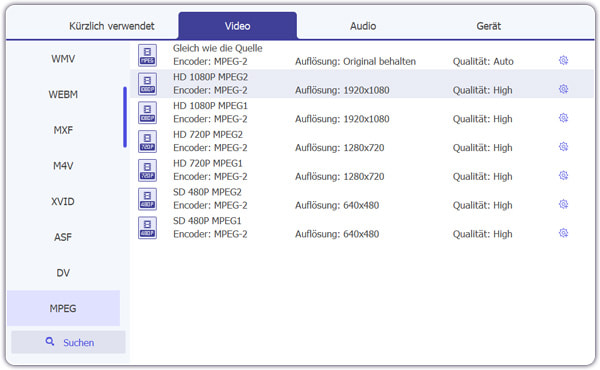Select DV format in sidebar
This screenshot has height=370, width=600.
pos(63,273)
